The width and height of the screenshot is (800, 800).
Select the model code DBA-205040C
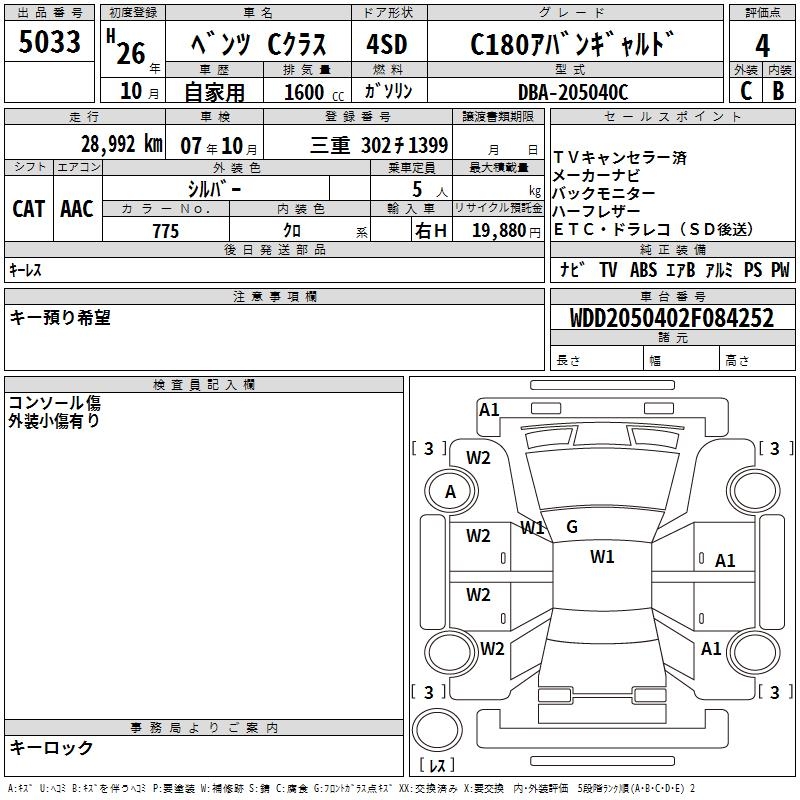coord(573,92)
